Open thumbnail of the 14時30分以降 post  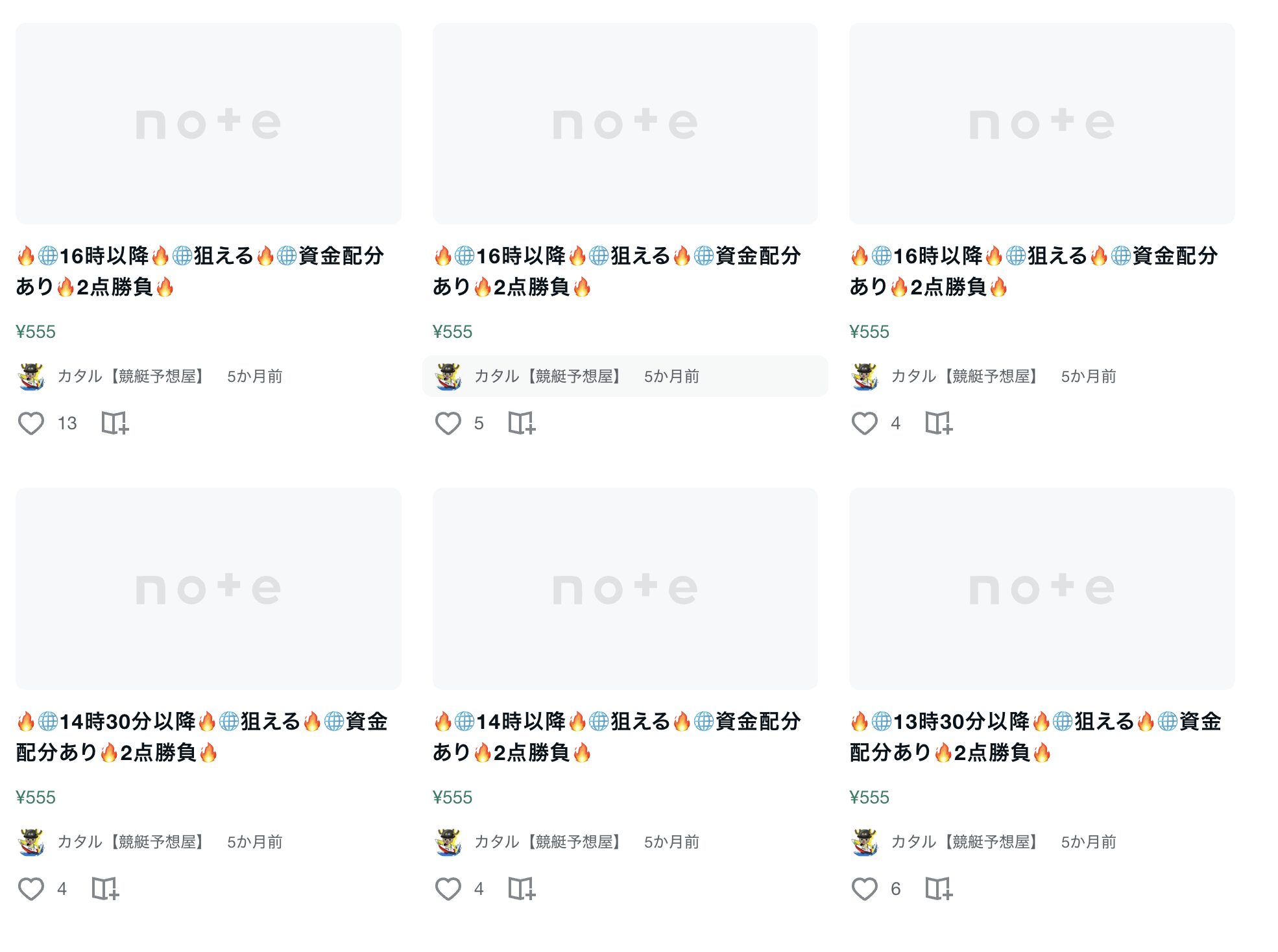point(208,588)
